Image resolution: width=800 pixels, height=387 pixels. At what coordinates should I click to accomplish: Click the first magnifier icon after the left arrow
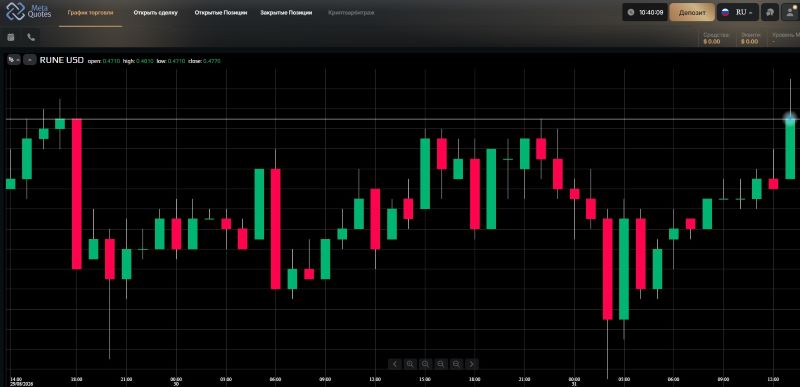410,364
